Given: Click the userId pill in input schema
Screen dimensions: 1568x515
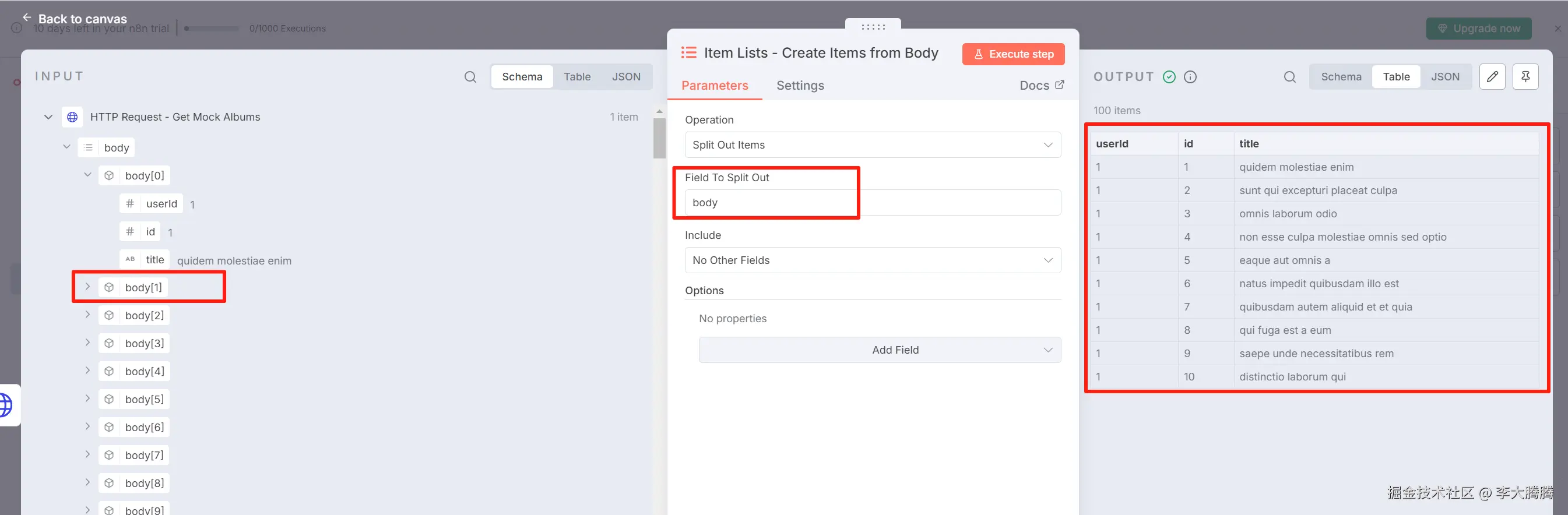Looking at the screenshot, I should [x=151, y=204].
